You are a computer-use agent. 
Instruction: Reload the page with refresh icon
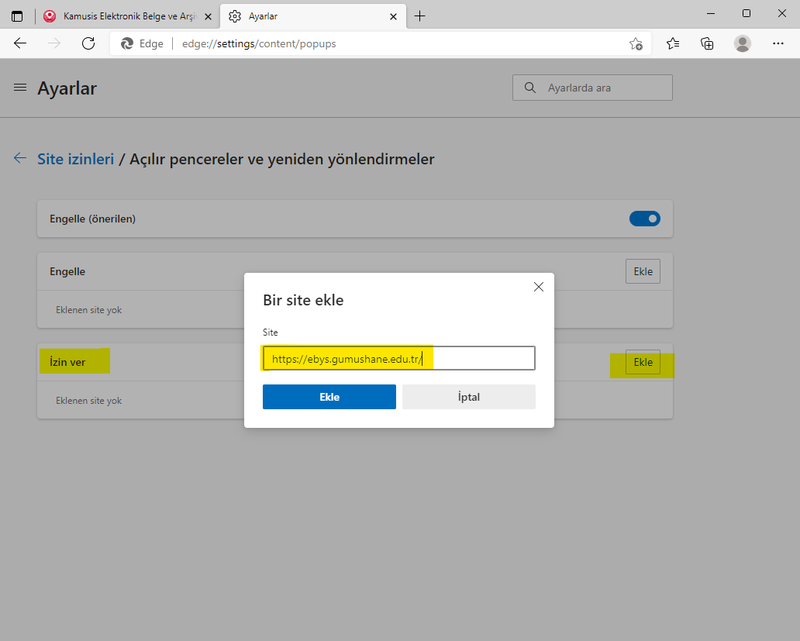pyautogui.click(x=88, y=43)
